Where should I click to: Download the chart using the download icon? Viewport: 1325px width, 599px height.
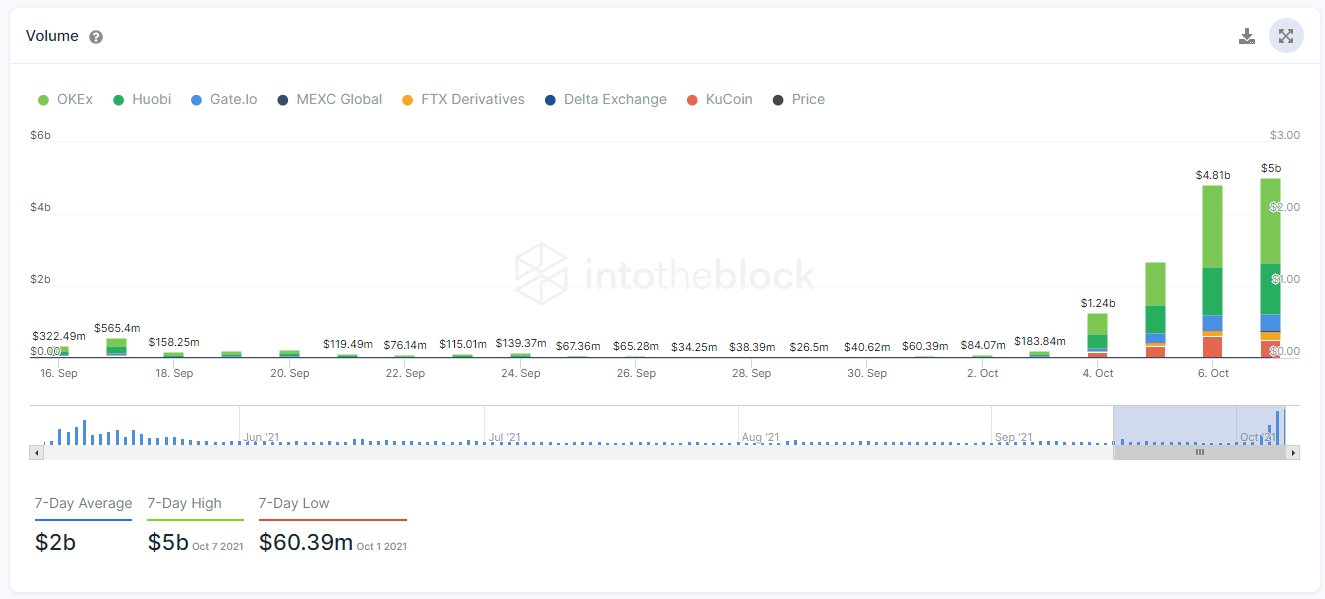click(x=1246, y=37)
